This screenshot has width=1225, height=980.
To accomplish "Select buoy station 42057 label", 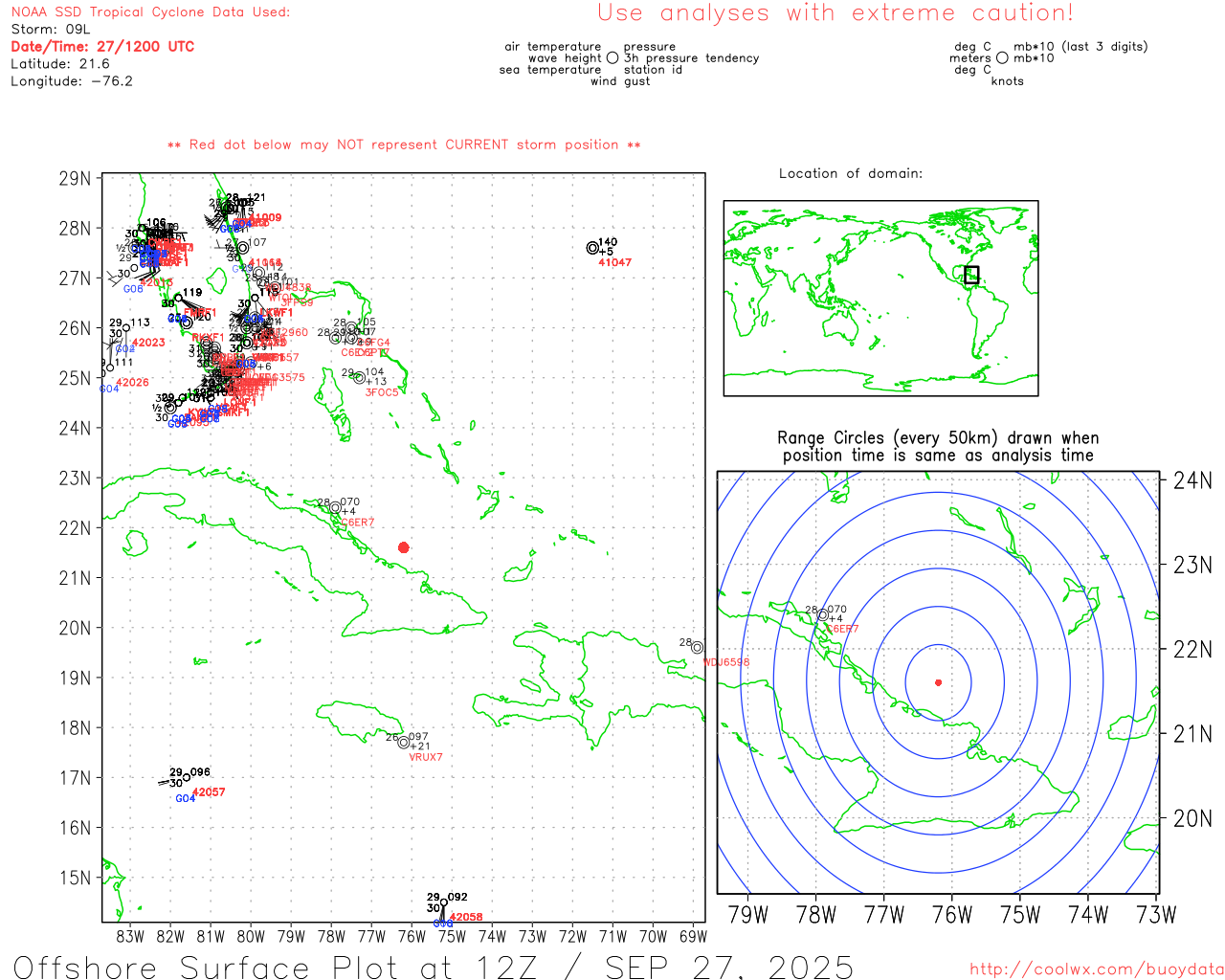I will point(209,792).
